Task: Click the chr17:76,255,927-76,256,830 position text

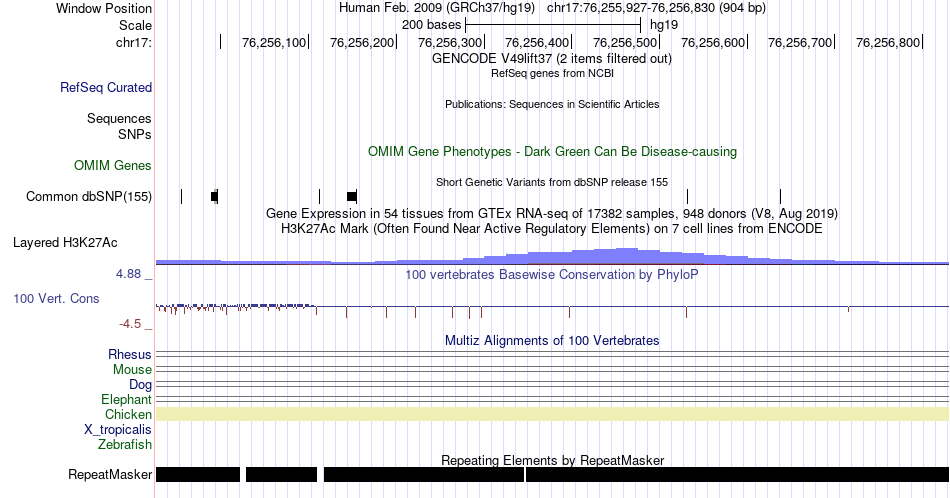Action: [656, 8]
